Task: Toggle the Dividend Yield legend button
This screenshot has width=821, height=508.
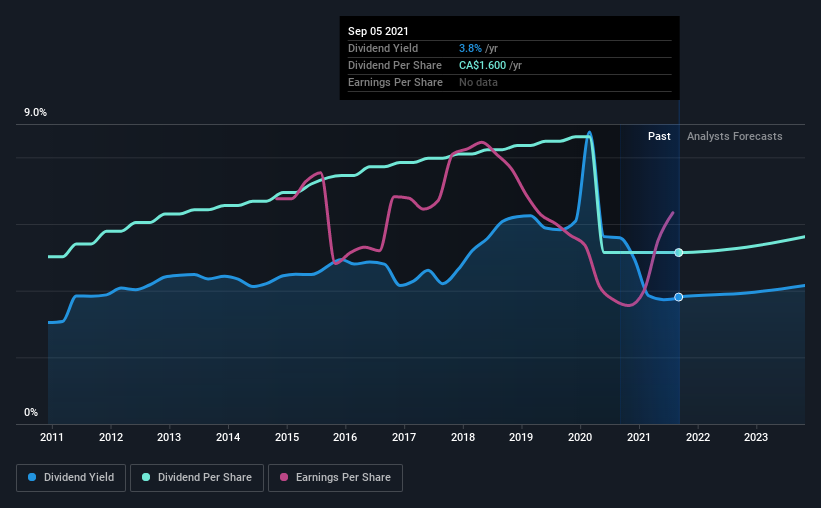Action: tap(71, 478)
